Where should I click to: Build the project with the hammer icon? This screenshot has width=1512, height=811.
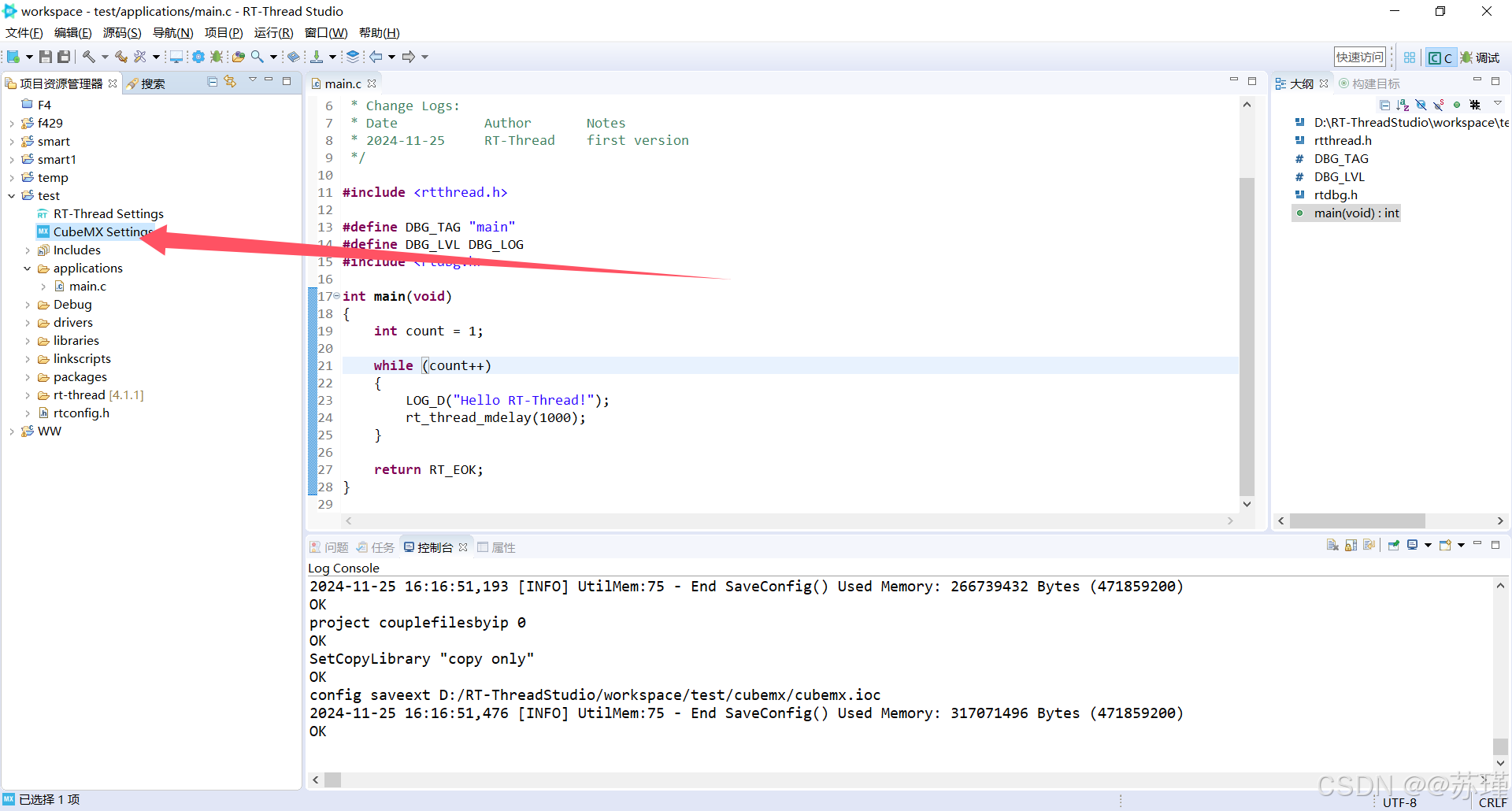pos(89,57)
